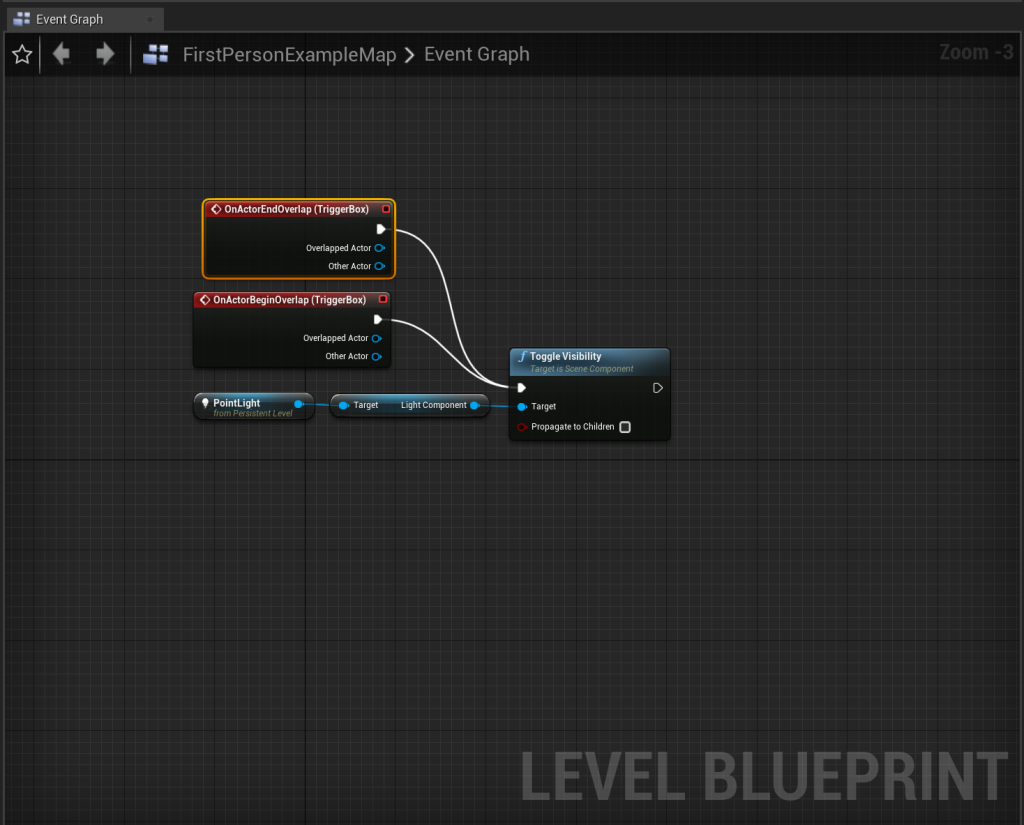Click the back navigation arrow
1024x825 pixels.
coord(62,54)
